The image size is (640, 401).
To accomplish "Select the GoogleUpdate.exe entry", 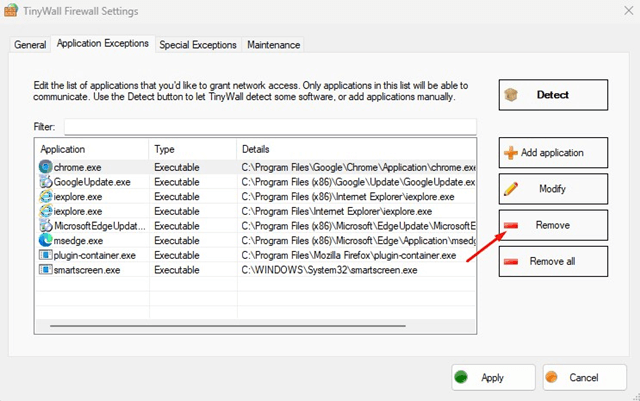I will coord(92,182).
